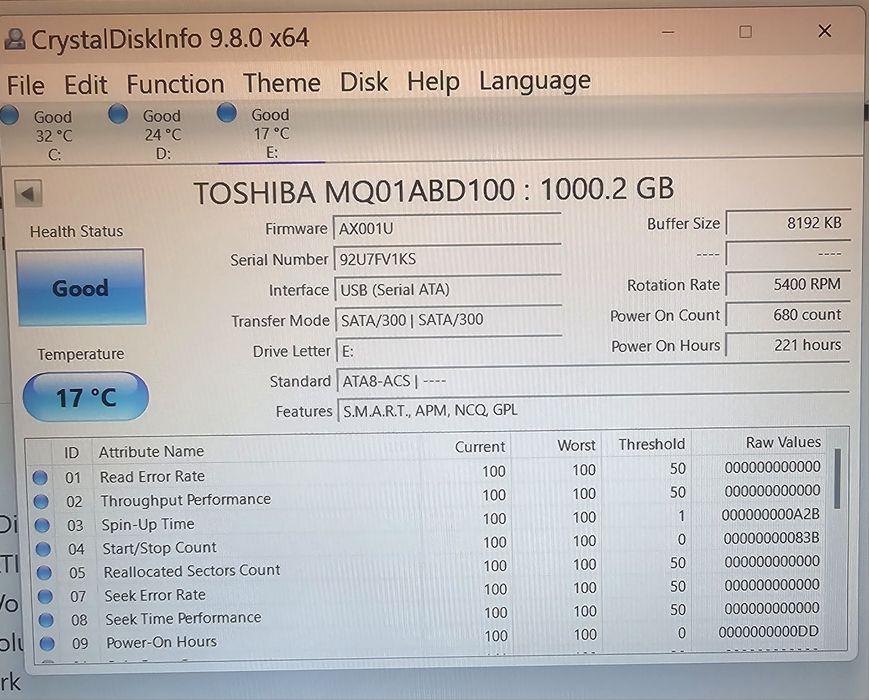Select the Seek Error Rate attribute name
Screen dimensions: 869x700
155,595
